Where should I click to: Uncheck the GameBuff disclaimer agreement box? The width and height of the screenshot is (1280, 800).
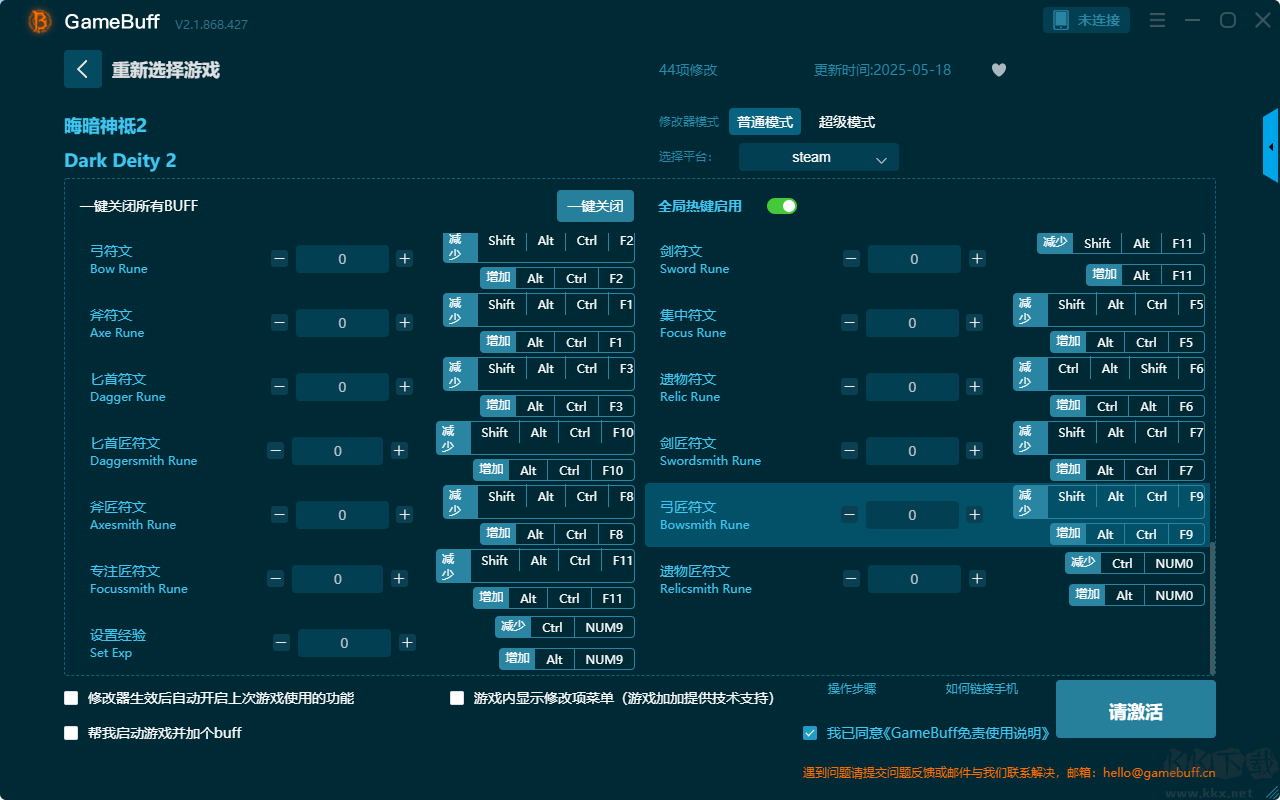810,733
